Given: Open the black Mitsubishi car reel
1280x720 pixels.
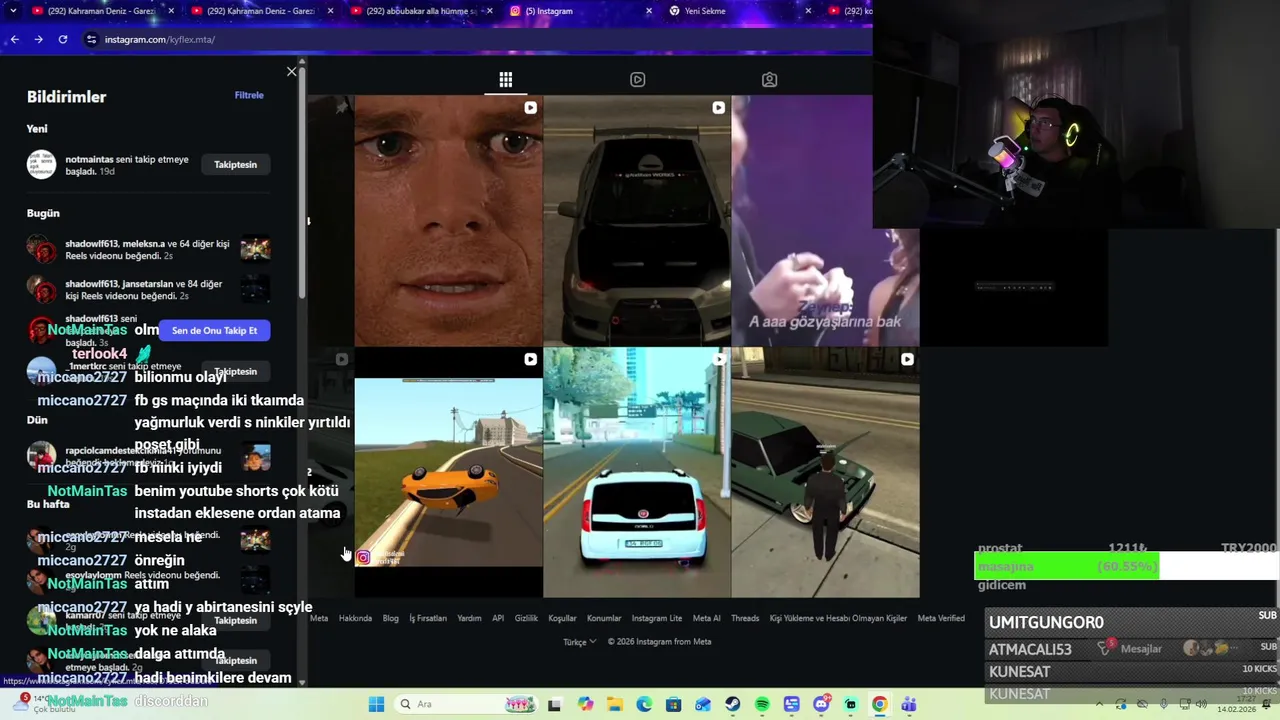Looking at the screenshot, I should (x=637, y=220).
